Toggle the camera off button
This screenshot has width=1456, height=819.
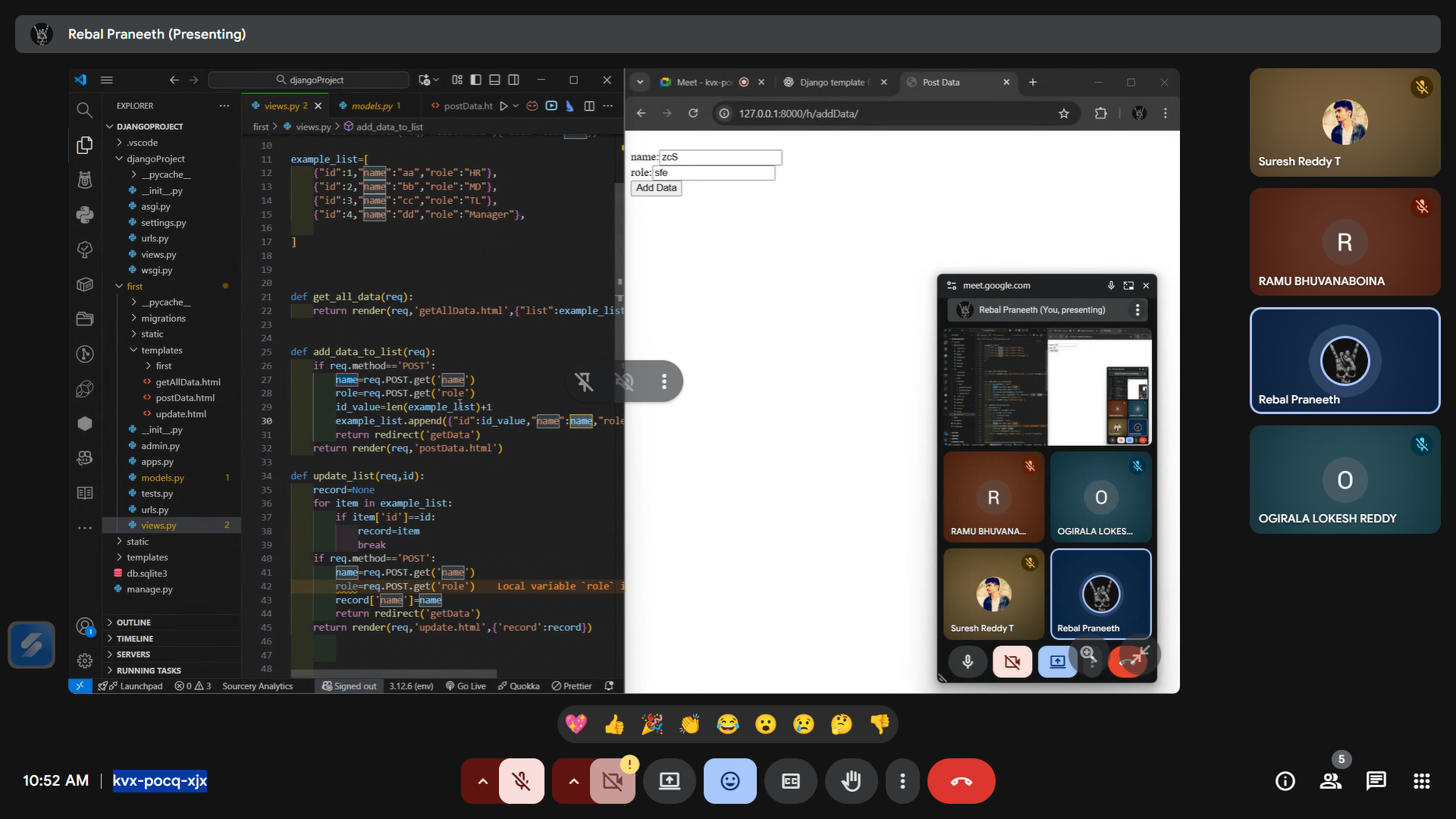point(613,781)
